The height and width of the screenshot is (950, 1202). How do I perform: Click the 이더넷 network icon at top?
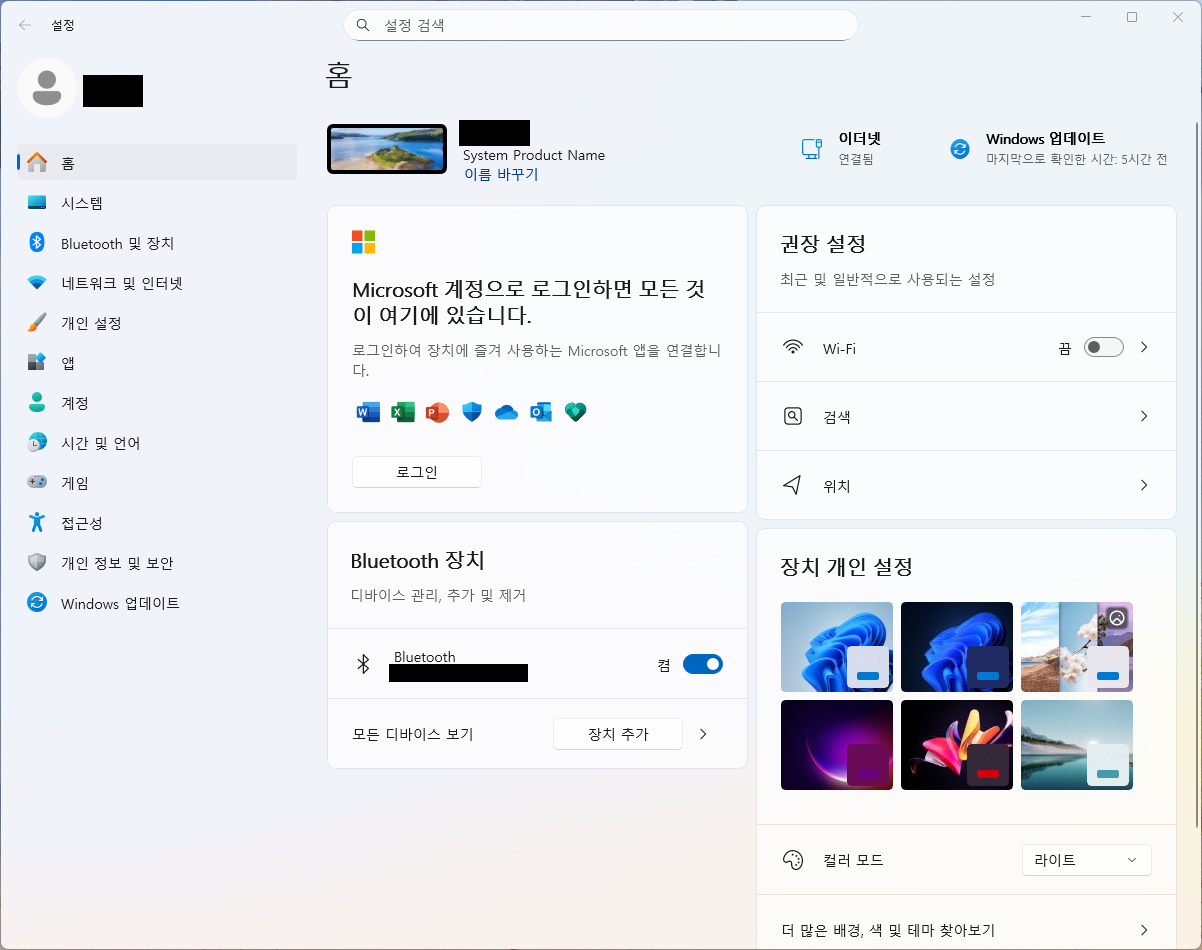coord(811,148)
